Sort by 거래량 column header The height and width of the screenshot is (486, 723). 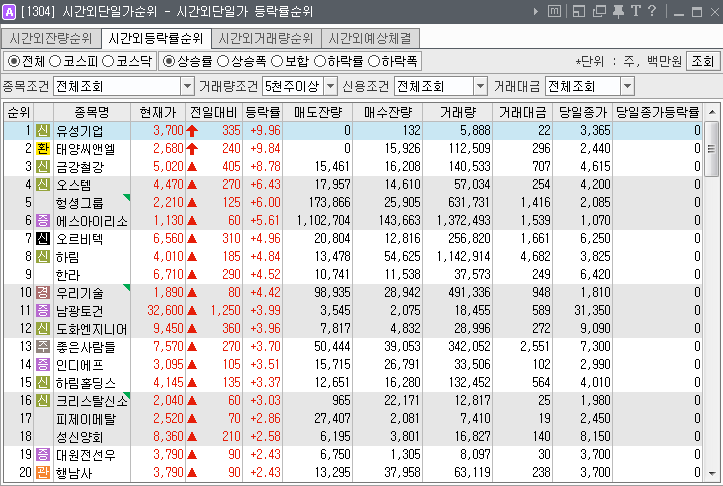tap(457, 112)
